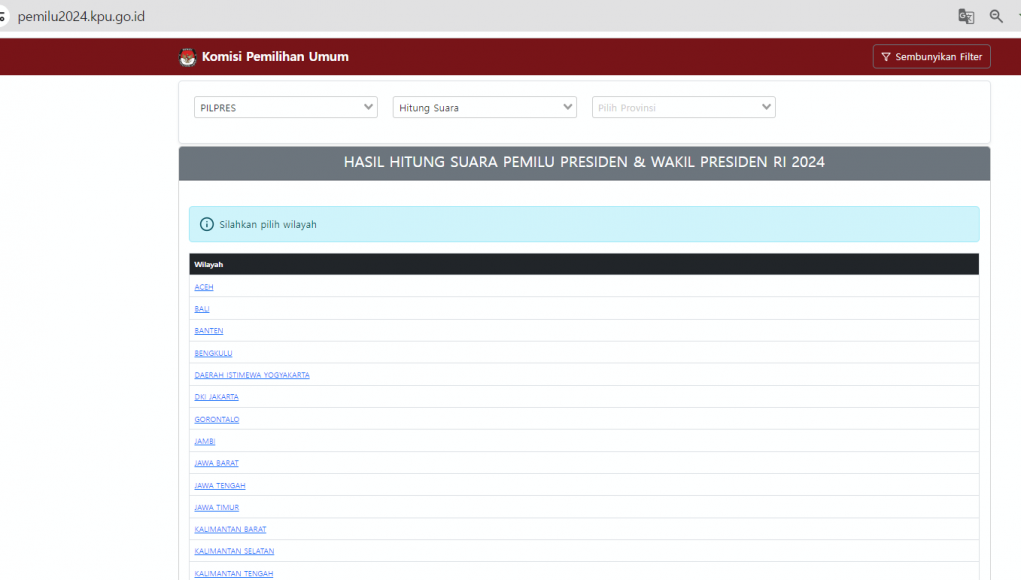Click the Wilayah column header
This screenshot has height=580, width=1021.
(x=209, y=264)
